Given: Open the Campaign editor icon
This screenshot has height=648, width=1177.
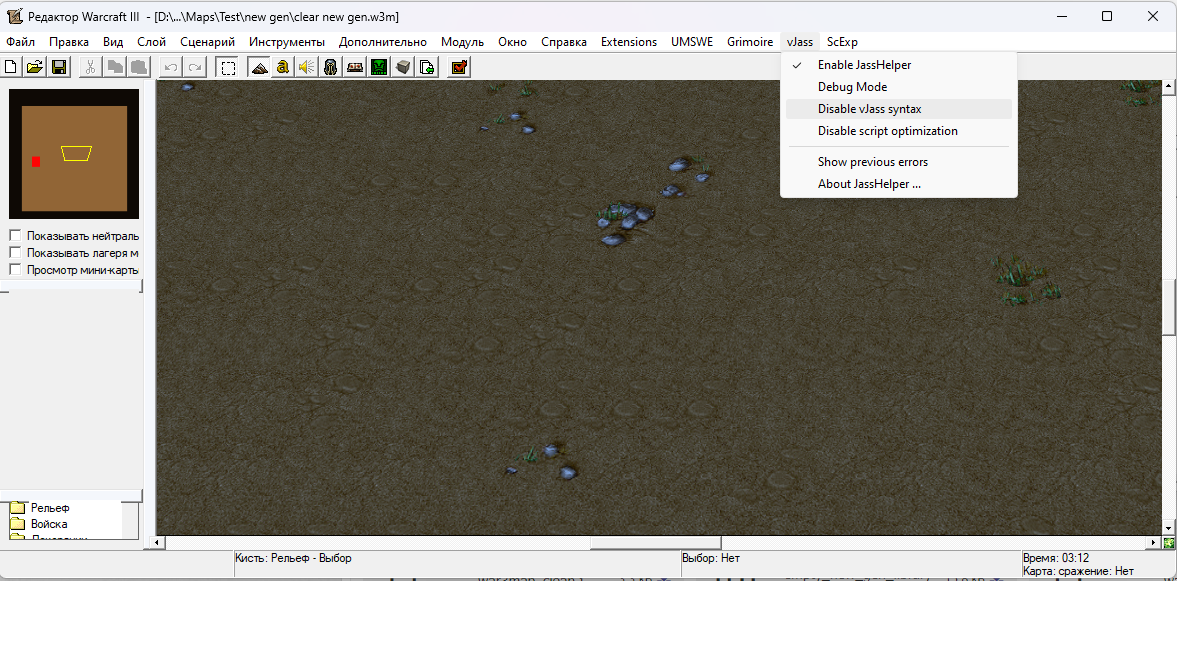Looking at the screenshot, I should tap(355, 68).
